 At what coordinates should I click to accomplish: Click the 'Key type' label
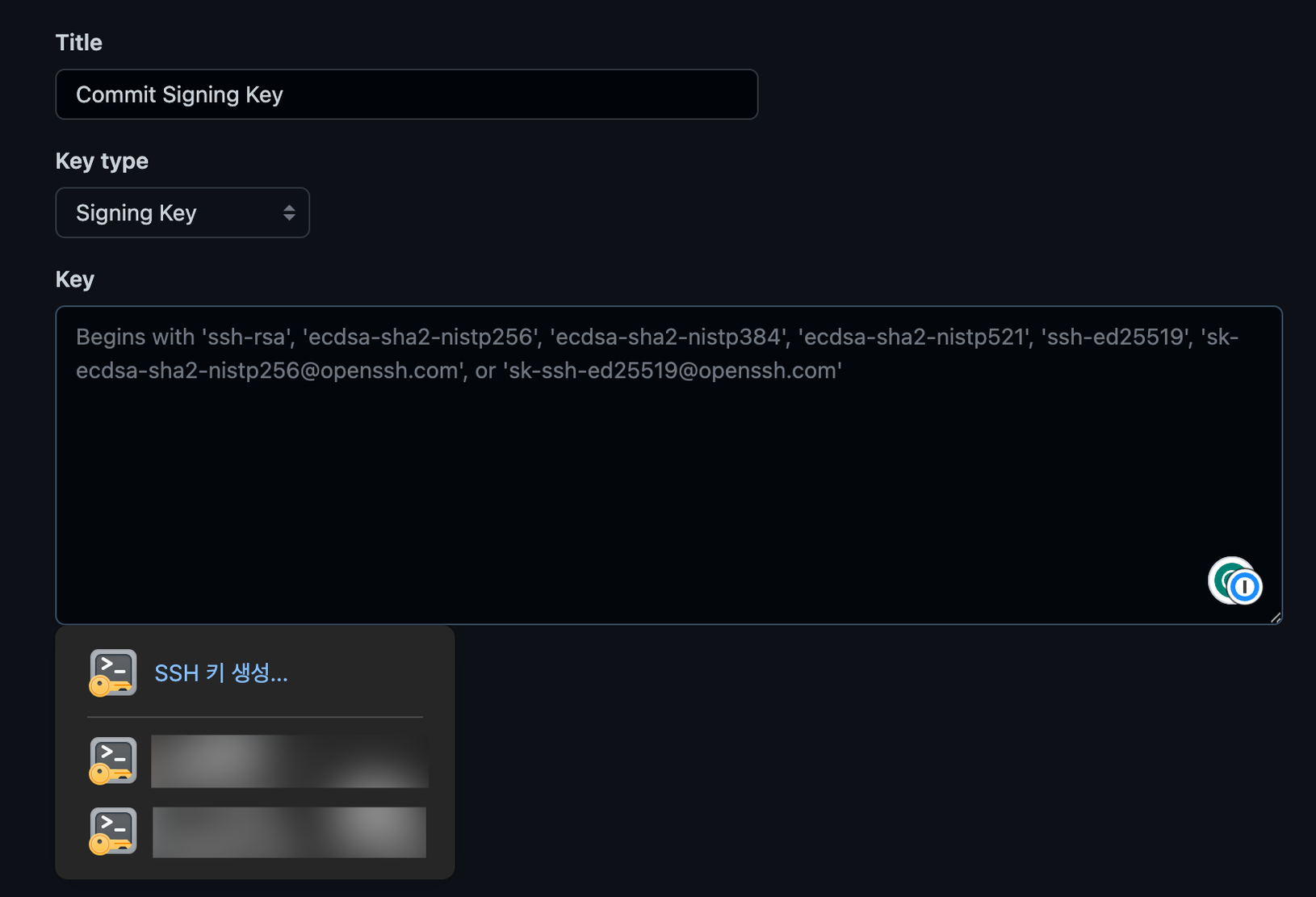click(102, 161)
